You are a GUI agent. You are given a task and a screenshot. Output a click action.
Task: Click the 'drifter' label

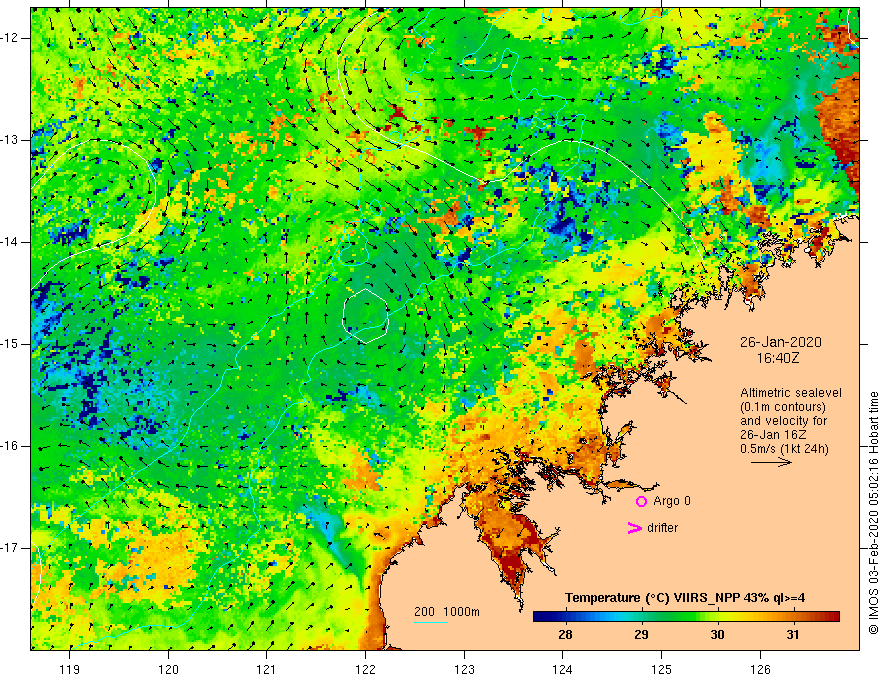[662, 528]
